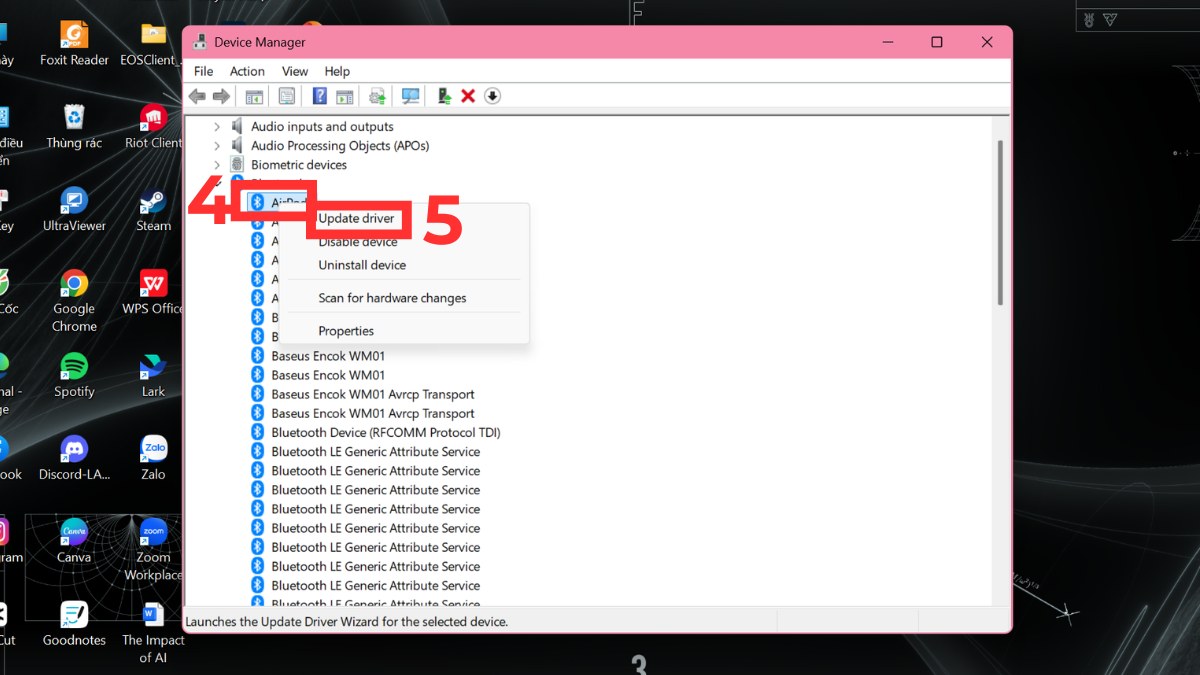Click the status bar text about Update Driver Wizard
This screenshot has width=1200, height=675.
pos(347,621)
